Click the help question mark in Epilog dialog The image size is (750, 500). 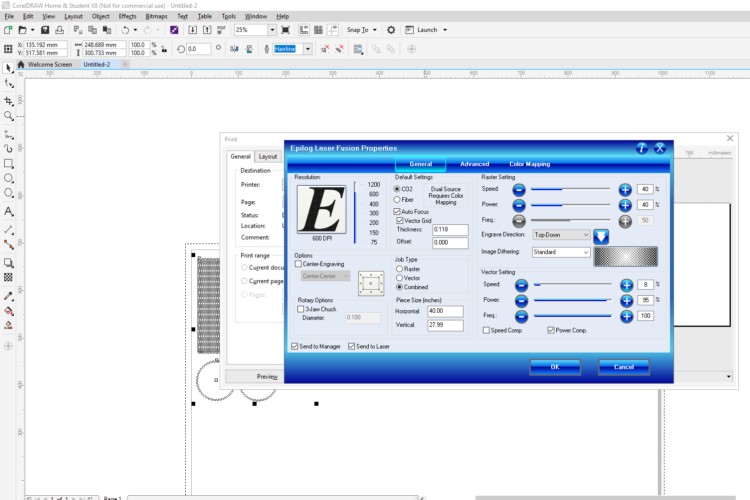pos(642,148)
